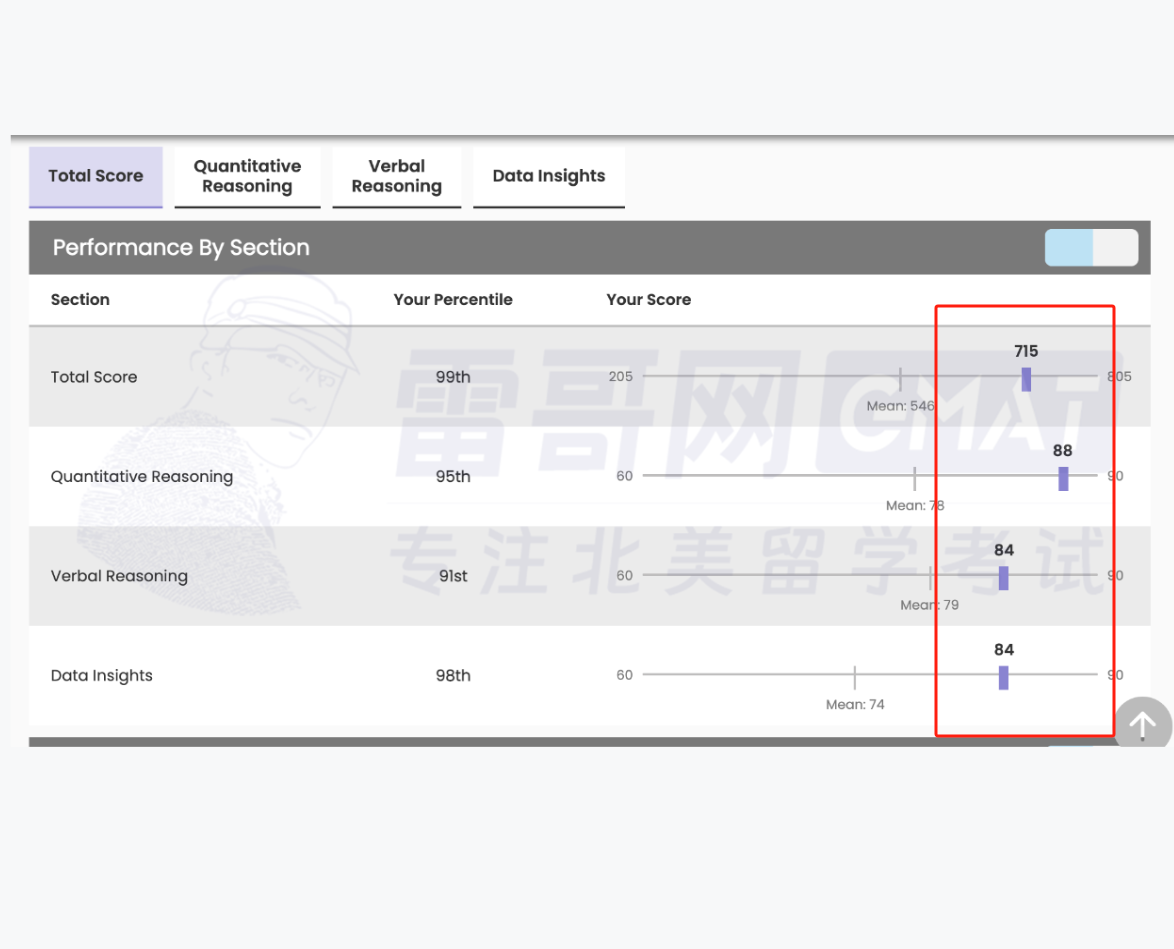Screen dimensions: 1174x949
Task: Click the '99th' percentile value
Action: pyautogui.click(x=453, y=377)
